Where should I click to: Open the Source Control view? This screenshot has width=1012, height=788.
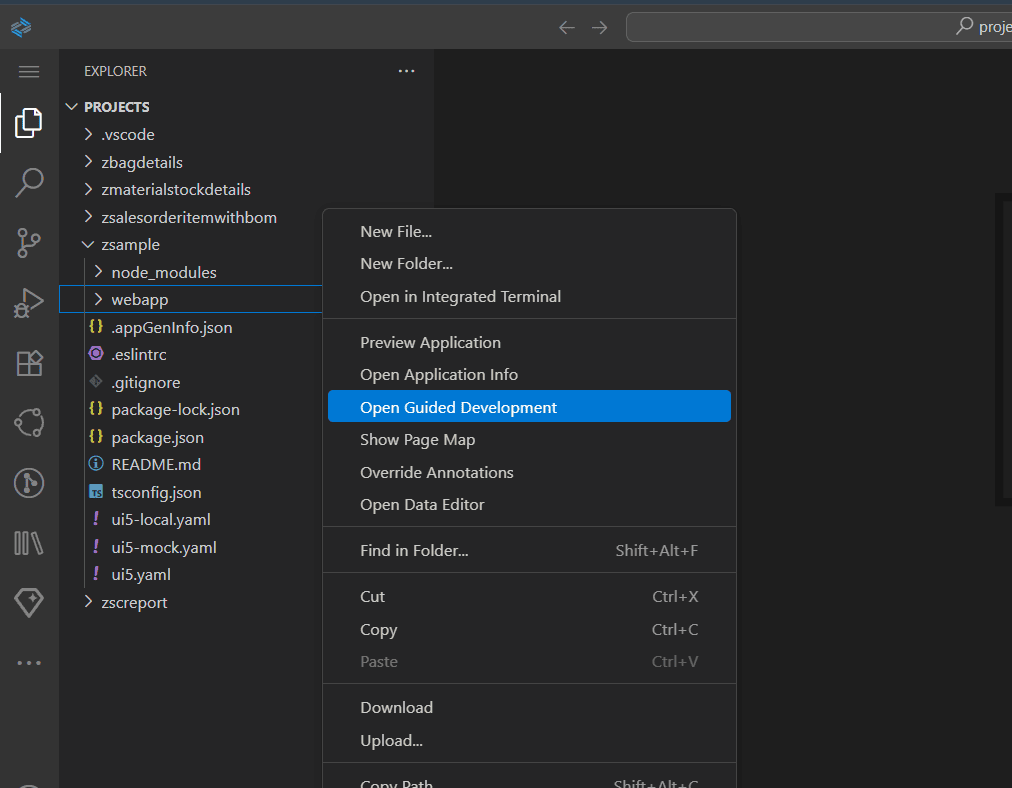click(29, 243)
